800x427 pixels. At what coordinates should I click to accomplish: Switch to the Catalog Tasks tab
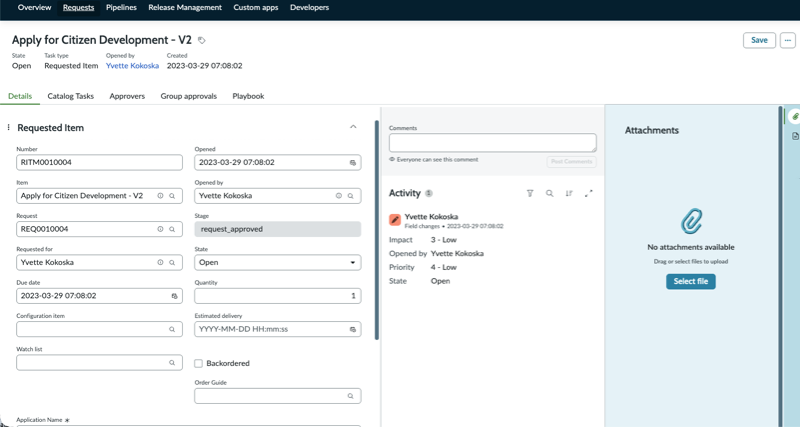(70, 96)
